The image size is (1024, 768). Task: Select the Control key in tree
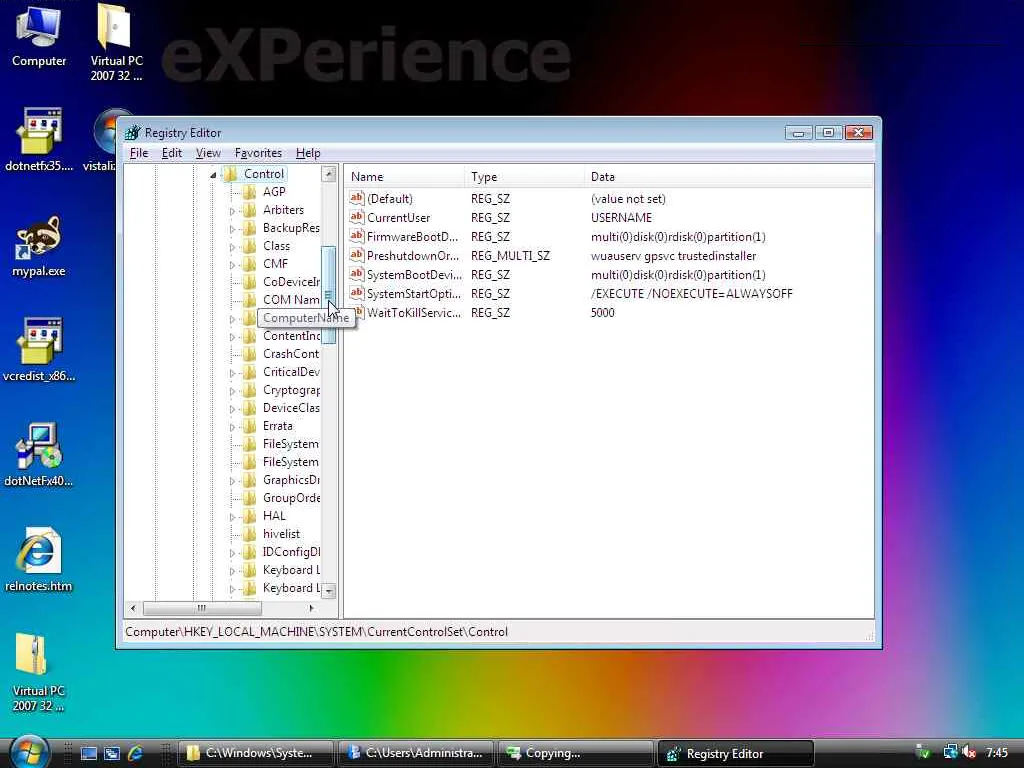click(x=264, y=174)
